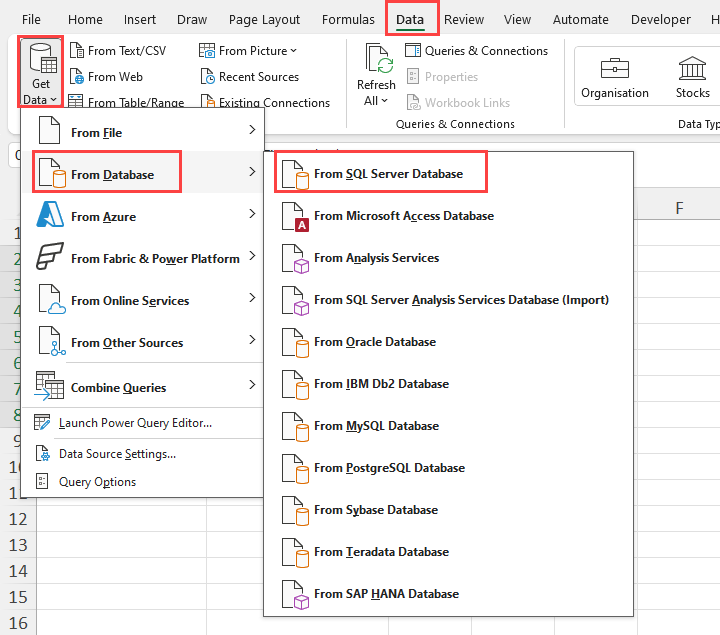720x635 pixels.
Task: Click the Fabric & Power Platform icon
Action: click(50, 256)
